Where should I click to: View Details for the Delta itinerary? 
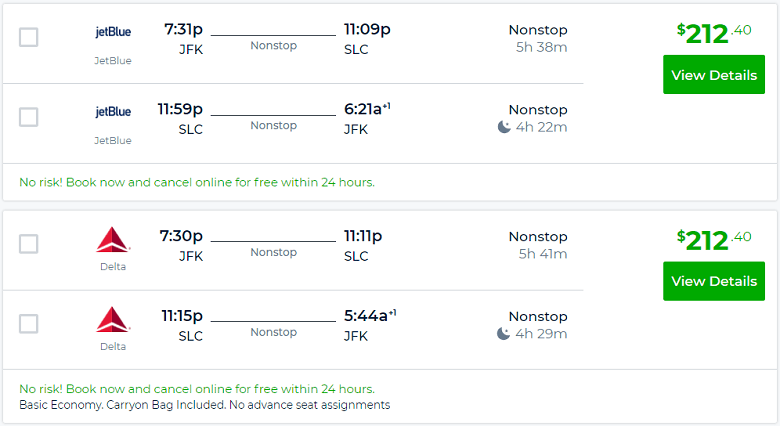point(714,281)
